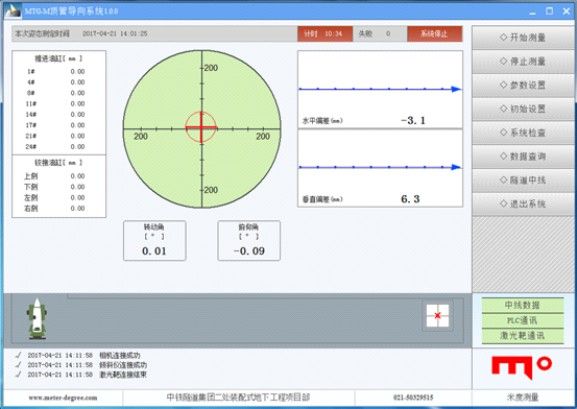Click the total station instrument icon

click(x=36, y=319)
